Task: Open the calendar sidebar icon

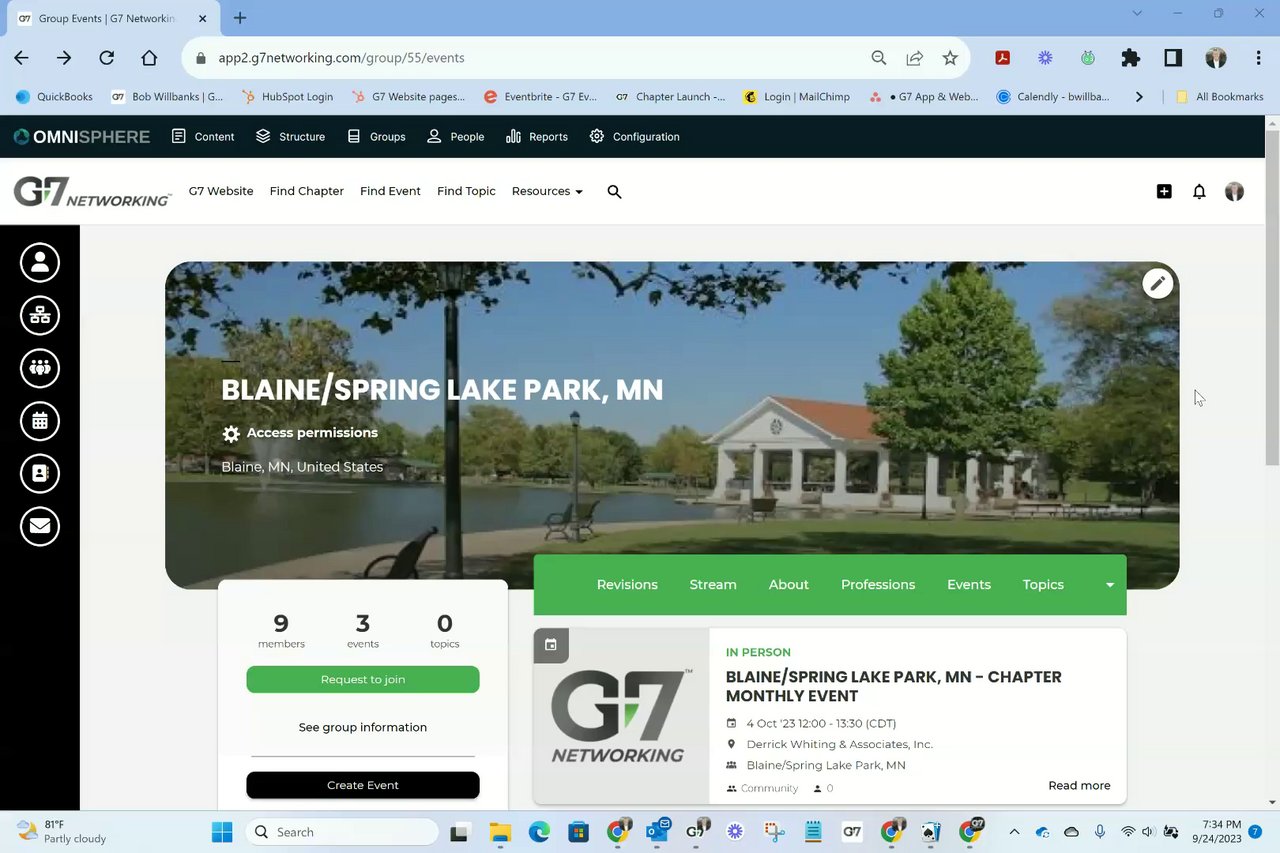Action: coord(40,421)
